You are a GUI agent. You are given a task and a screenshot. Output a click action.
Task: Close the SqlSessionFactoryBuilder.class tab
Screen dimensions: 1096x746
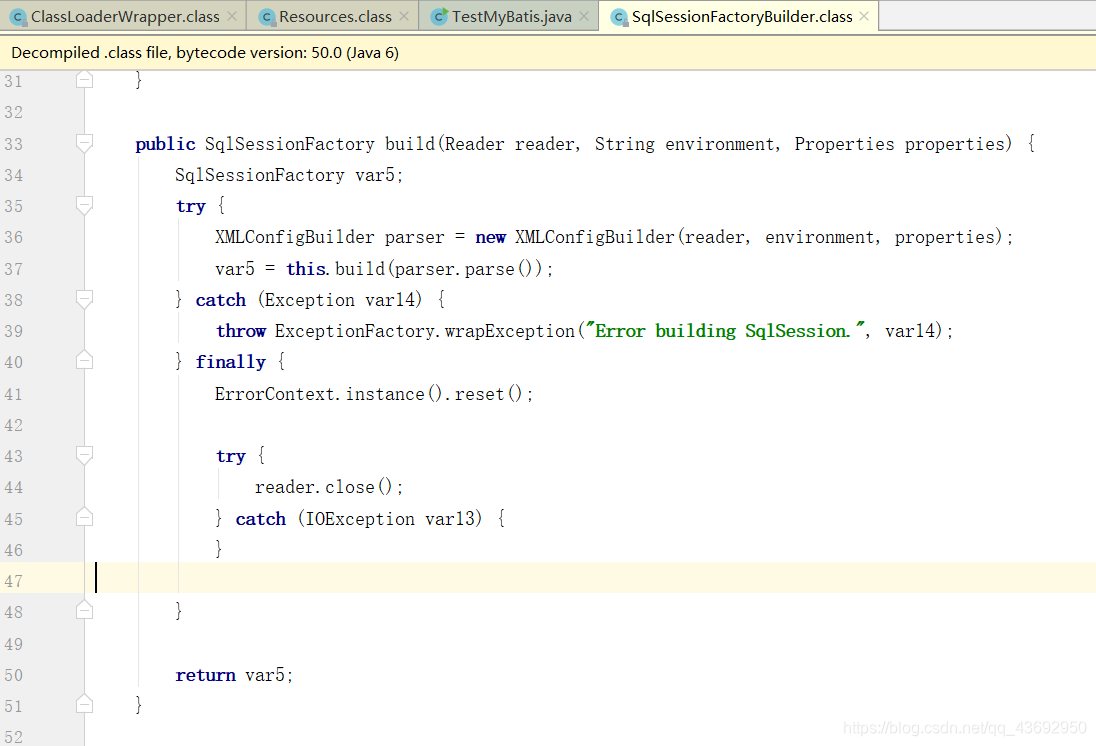pyautogui.click(x=864, y=17)
